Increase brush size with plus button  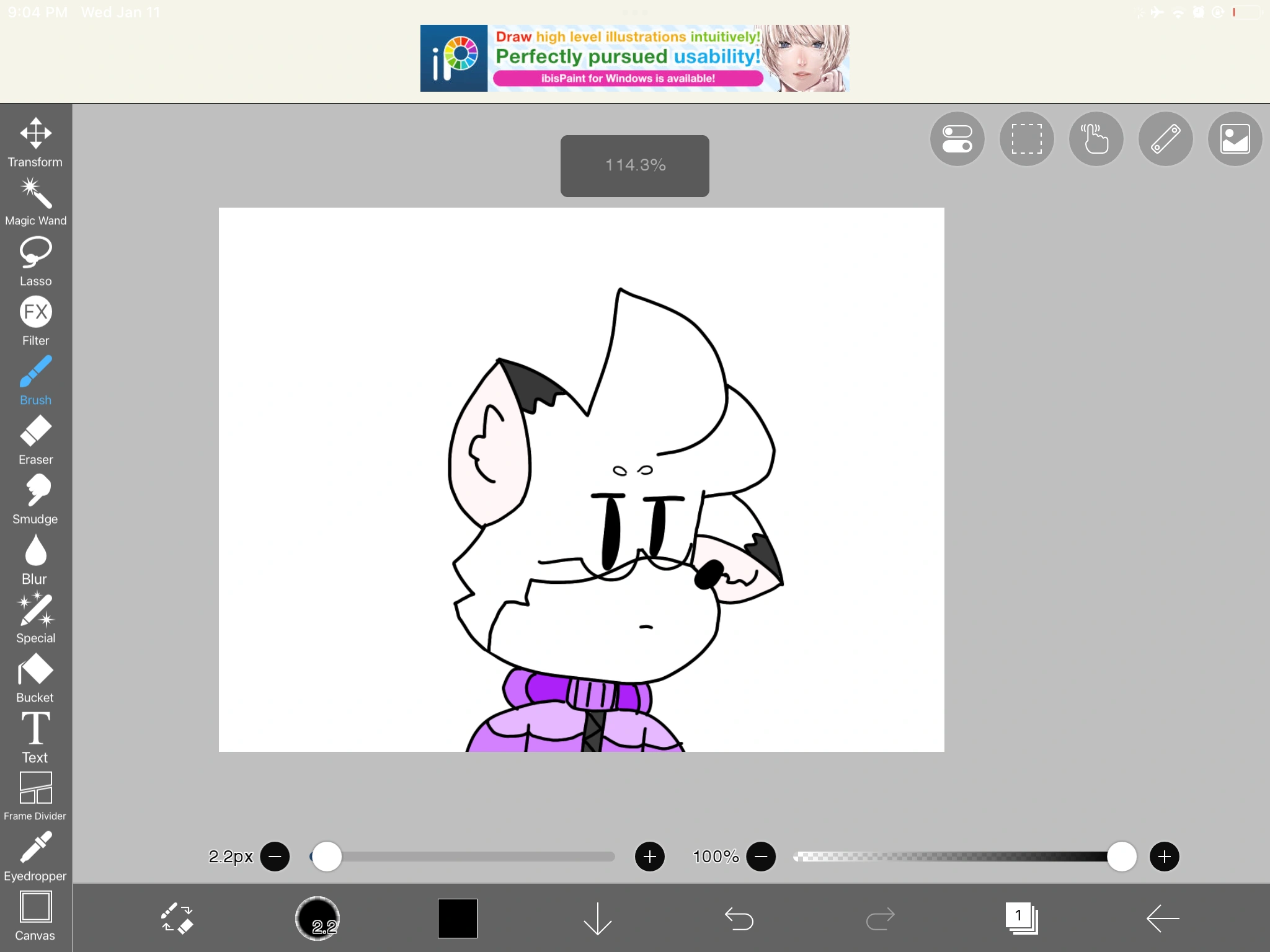pos(649,857)
